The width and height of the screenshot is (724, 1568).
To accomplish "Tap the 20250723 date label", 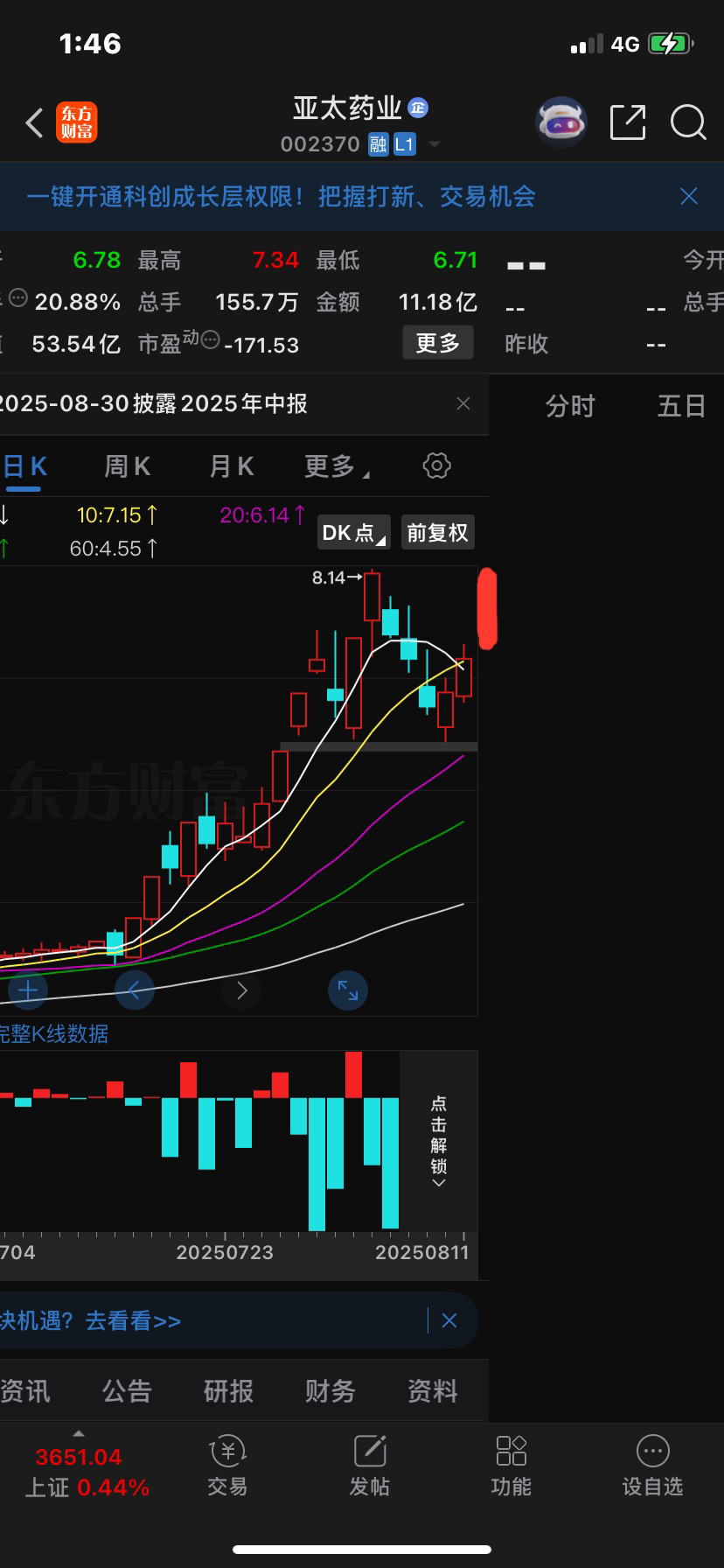I will tap(225, 1252).
